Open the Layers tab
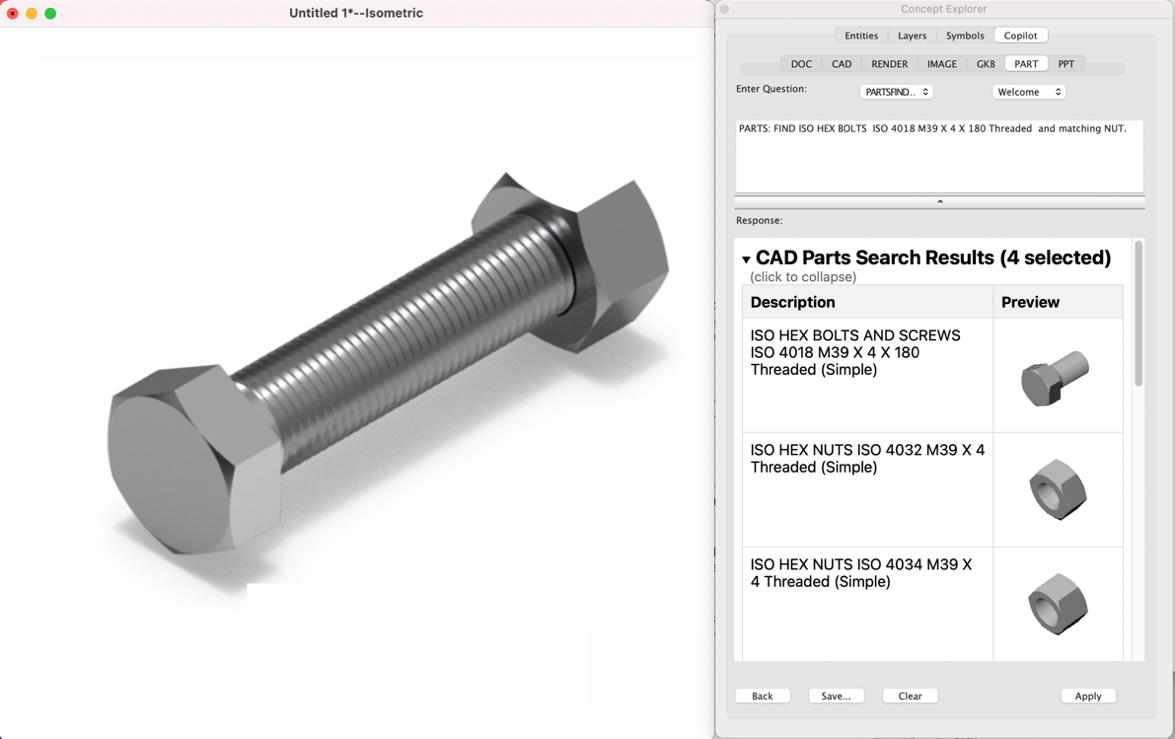The height and width of the screenshot is (739, 1175). [912, 35]
